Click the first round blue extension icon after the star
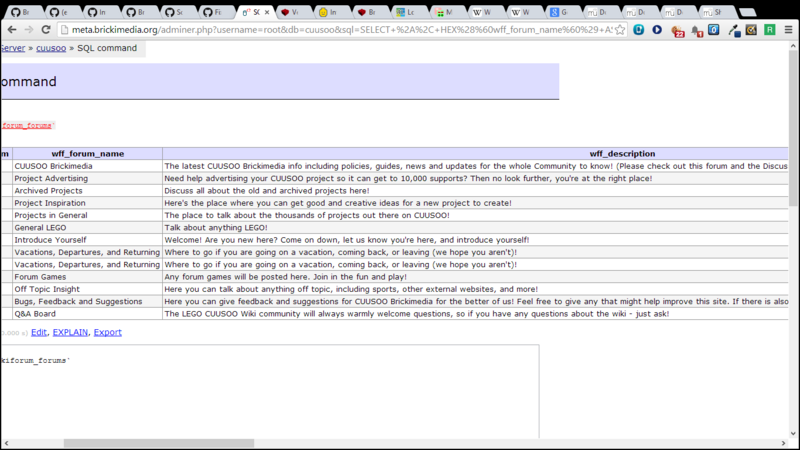Image resolution: width=800 pixels, height=450 pixels. [638, 30]
